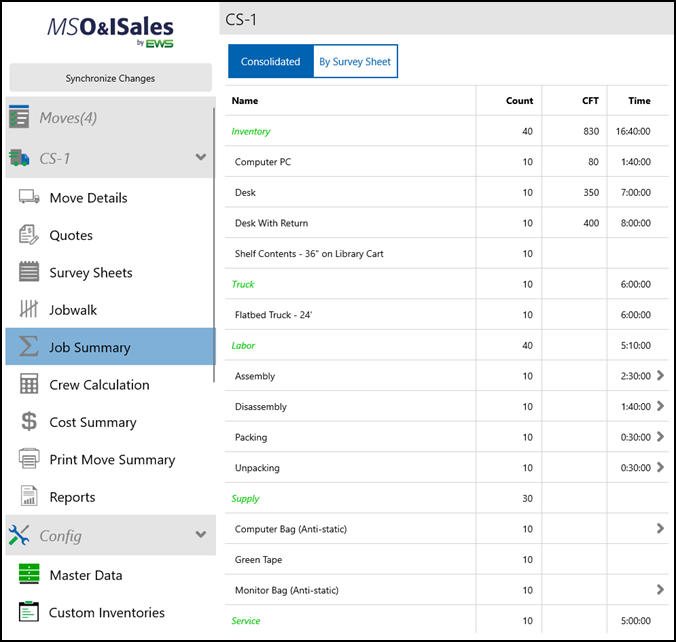Image resolution: width=676 pixels, height=642 pixels.
Task: Click the truck icon beside Move Details
Action: click(x=29, y=198)
